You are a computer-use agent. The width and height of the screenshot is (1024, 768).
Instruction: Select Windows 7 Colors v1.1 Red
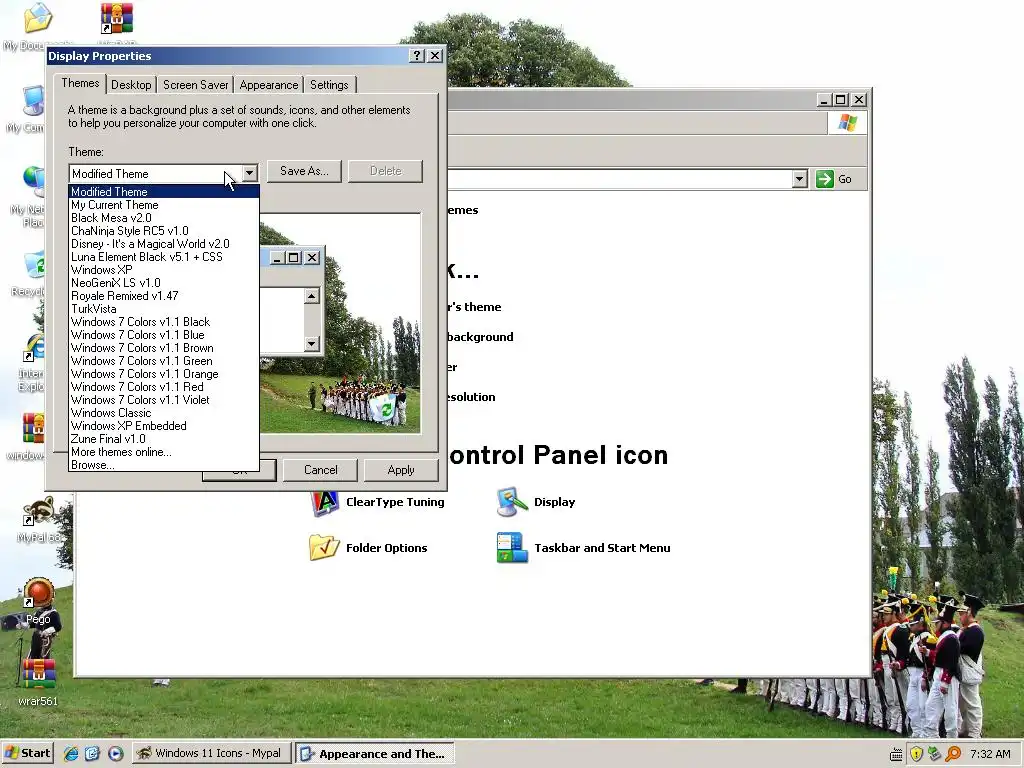(164, 387)
